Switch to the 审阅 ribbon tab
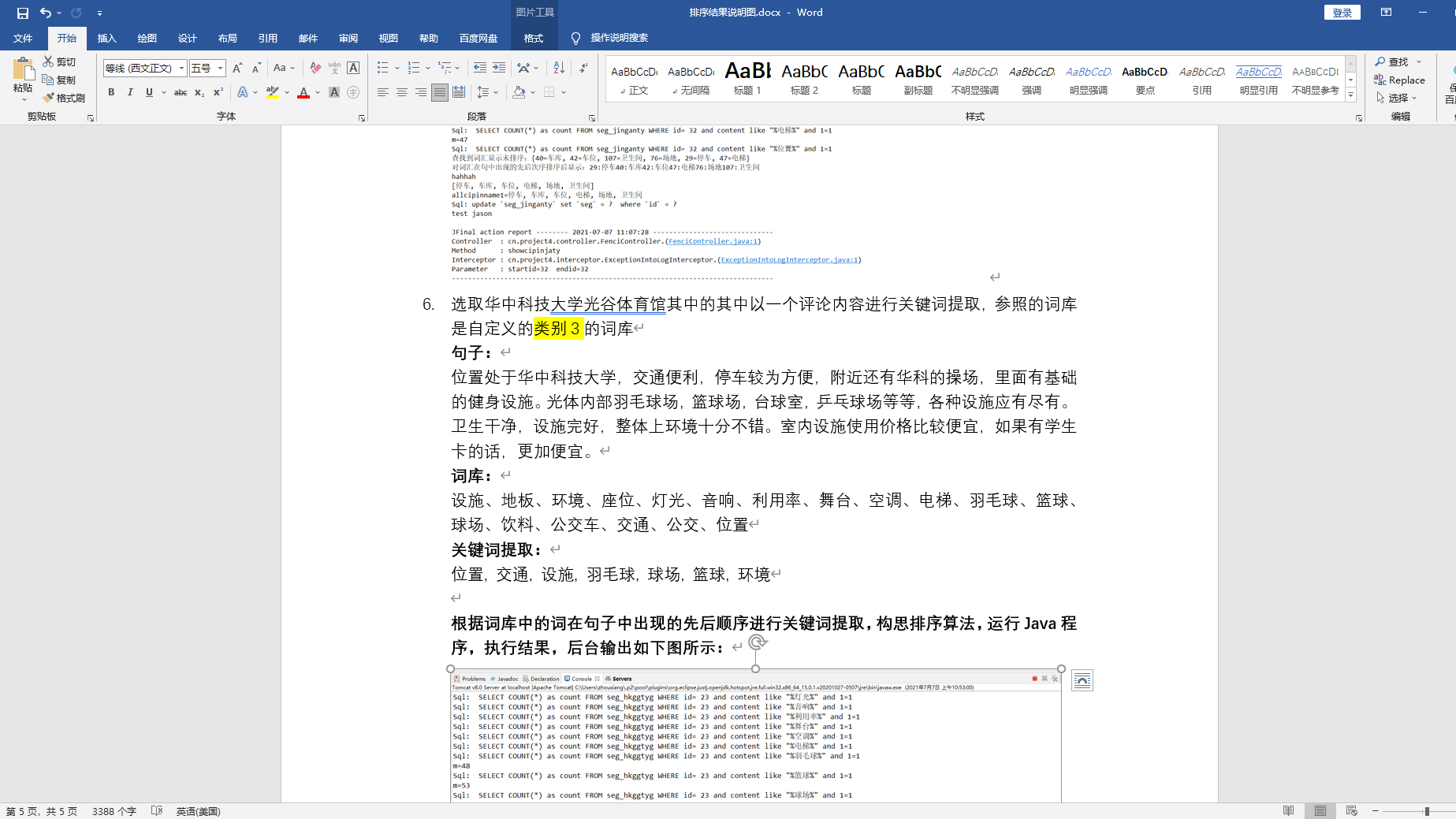1456x819 pixels. point(348,38)
